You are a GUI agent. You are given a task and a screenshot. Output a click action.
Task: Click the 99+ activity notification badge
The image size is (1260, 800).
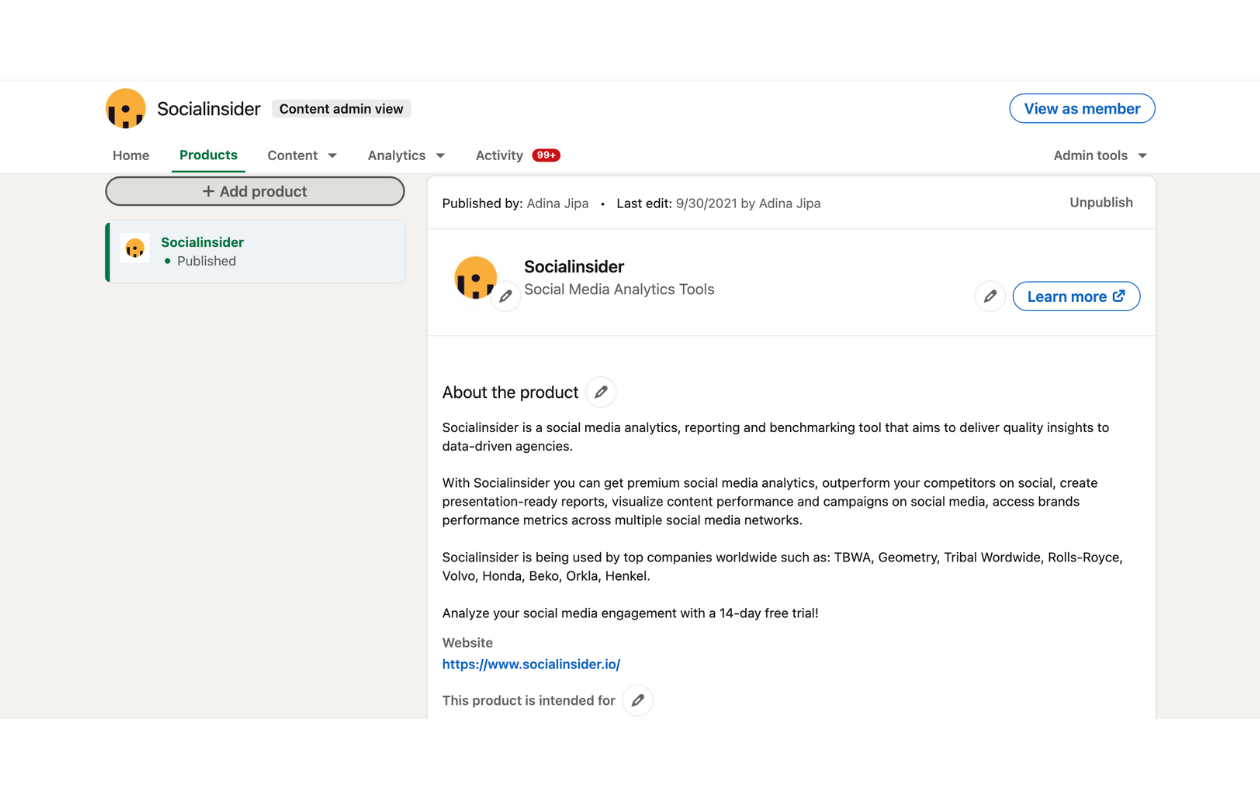point(546,155)
